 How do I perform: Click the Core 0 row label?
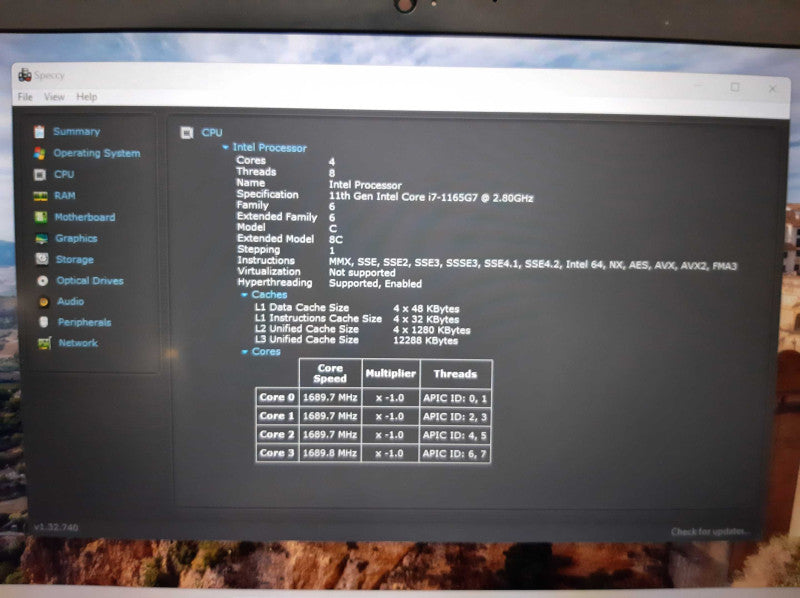277,397
